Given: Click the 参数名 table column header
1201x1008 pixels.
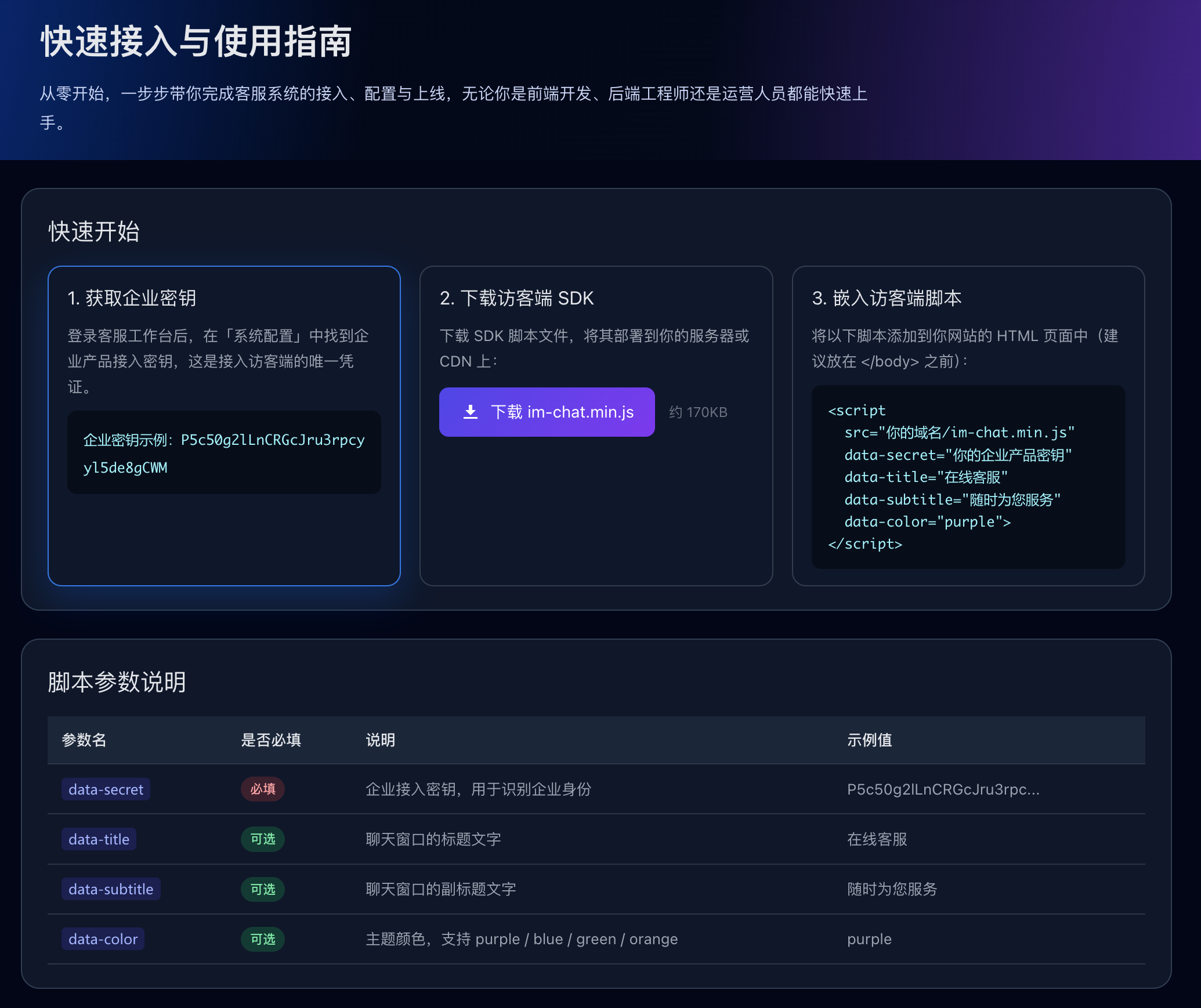Looking at the screenshot, I should [x=84, y=740].
